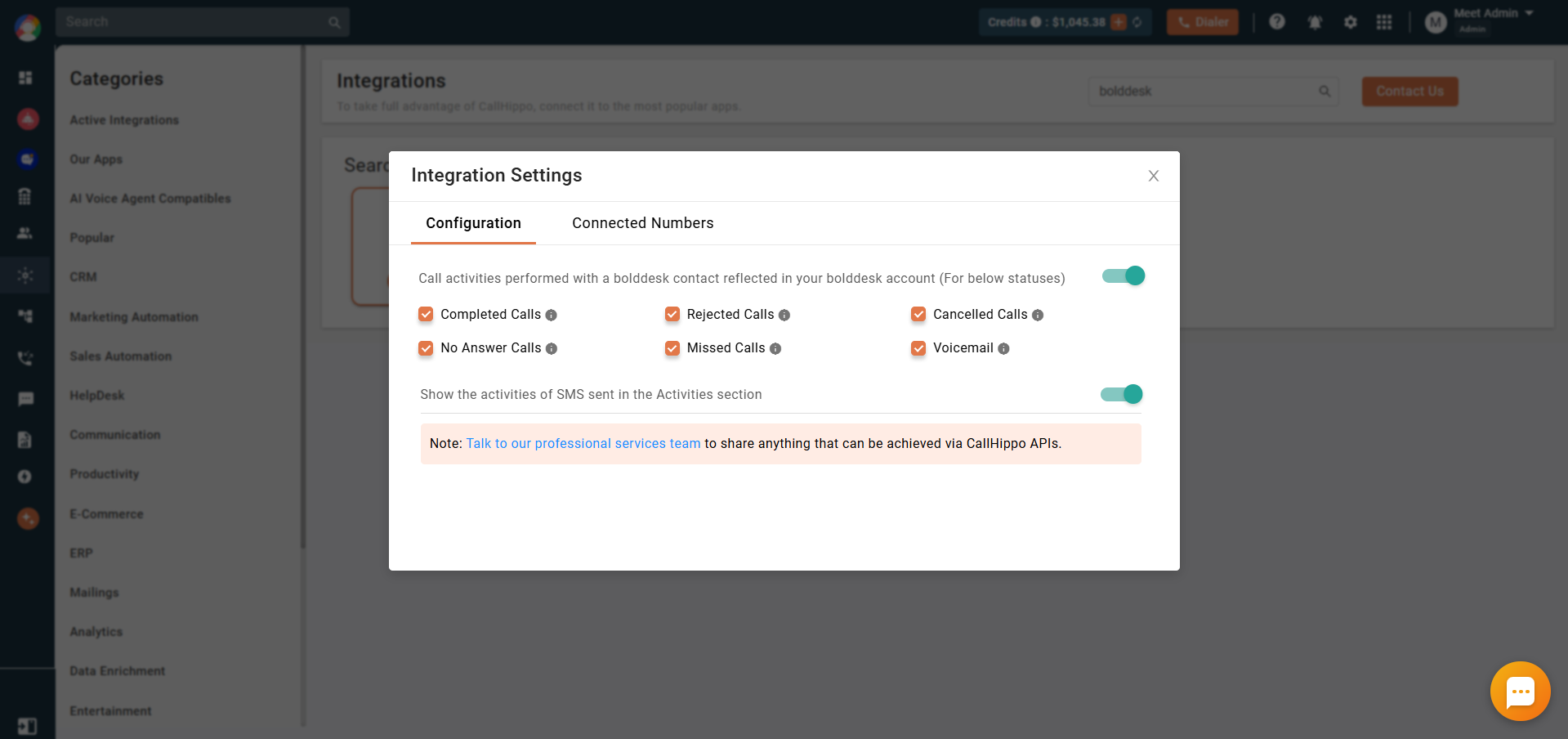Open the chat support widget
This screenshot has width=1568, height=739.
pyautogui.click(x=1520, y=692)
